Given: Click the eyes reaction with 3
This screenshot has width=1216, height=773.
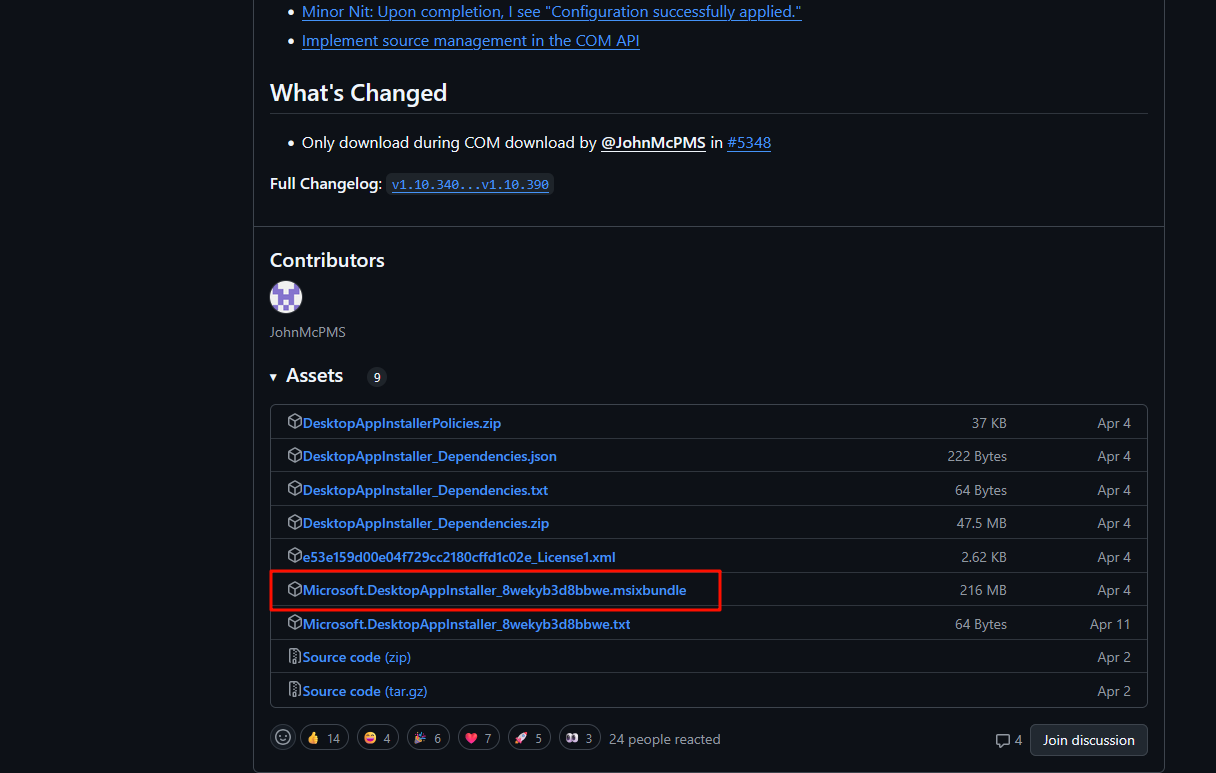Looking at the screenshot, I should click(x=580, y=739).
